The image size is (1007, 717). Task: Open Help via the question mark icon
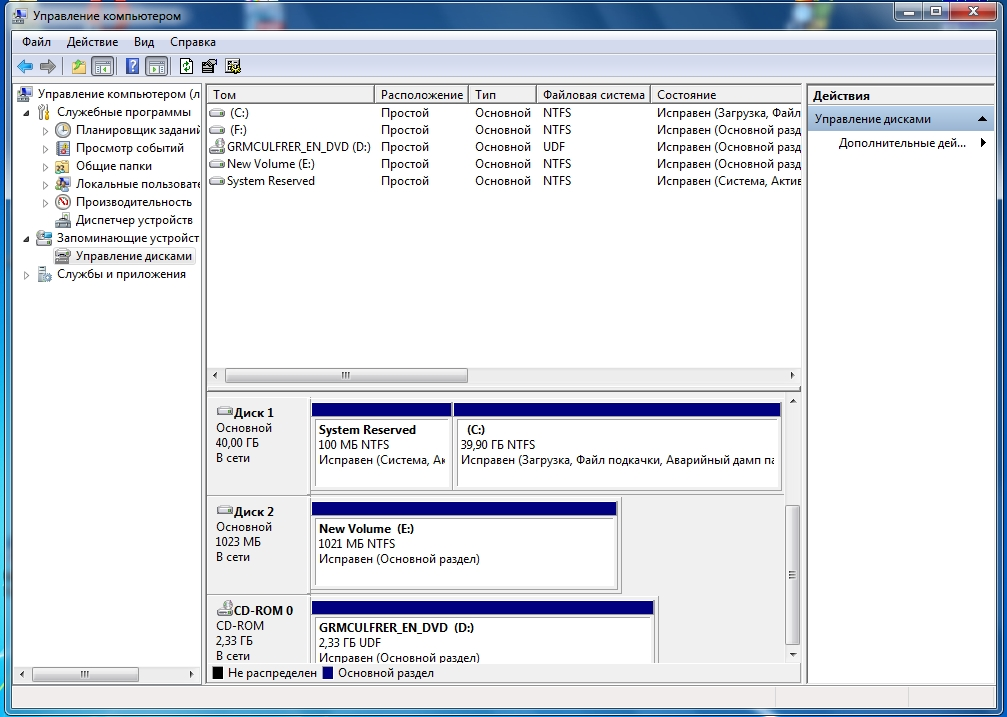[x=132, y=67]
